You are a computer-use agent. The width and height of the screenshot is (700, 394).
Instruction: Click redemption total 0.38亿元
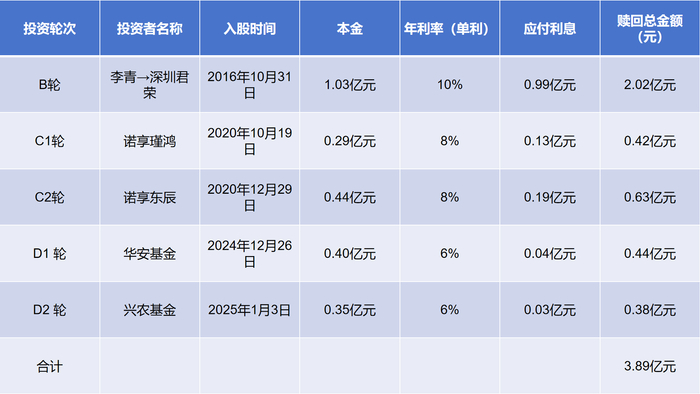pos(650,310)
